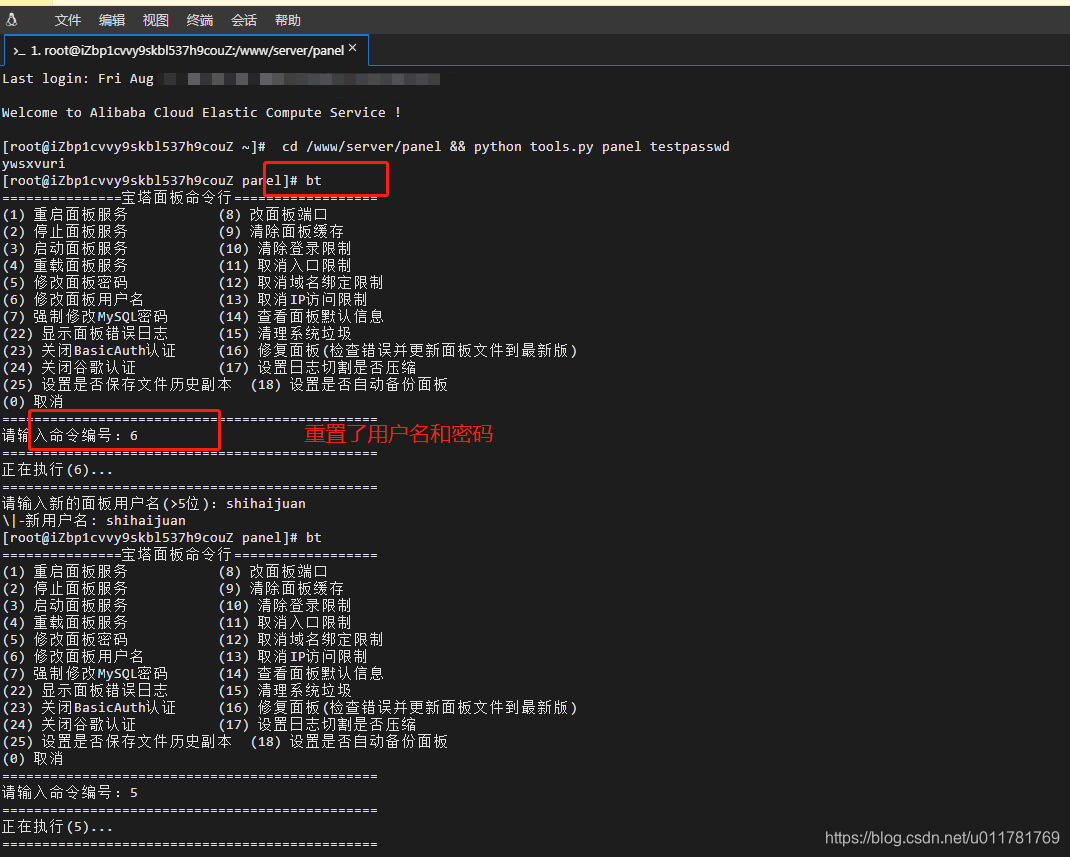Screen dimensions: 1070x857
Task: Click the first (7) 强制修改MySQL密码 entry
Action: (x=85, y=317)
